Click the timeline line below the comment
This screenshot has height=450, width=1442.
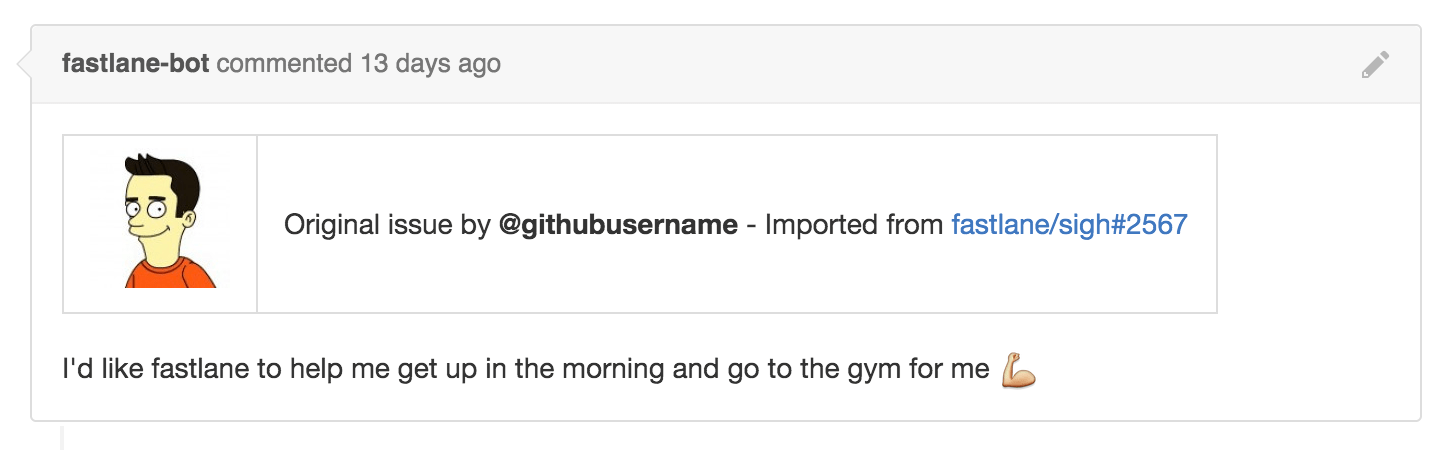point(62,436)
